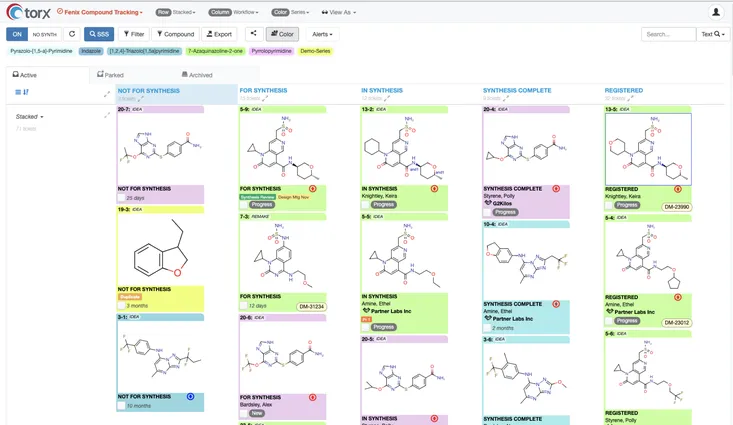Click the Pyrazolo-[1,5-a]-Pyrimidine series color tag
The height and width of the screenshot is (425, 733).
pos(41,51)
